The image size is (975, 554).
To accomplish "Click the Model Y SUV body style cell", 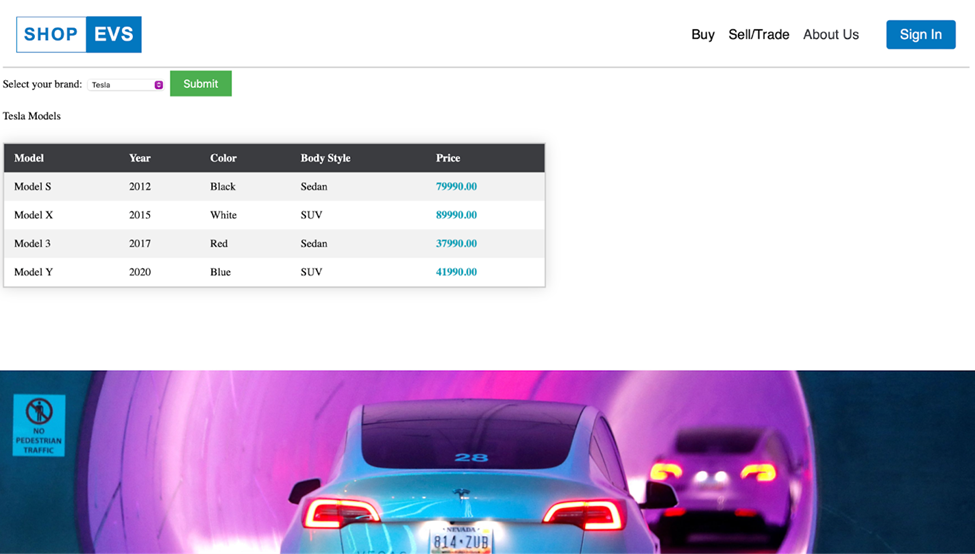I will coord(312,272).
